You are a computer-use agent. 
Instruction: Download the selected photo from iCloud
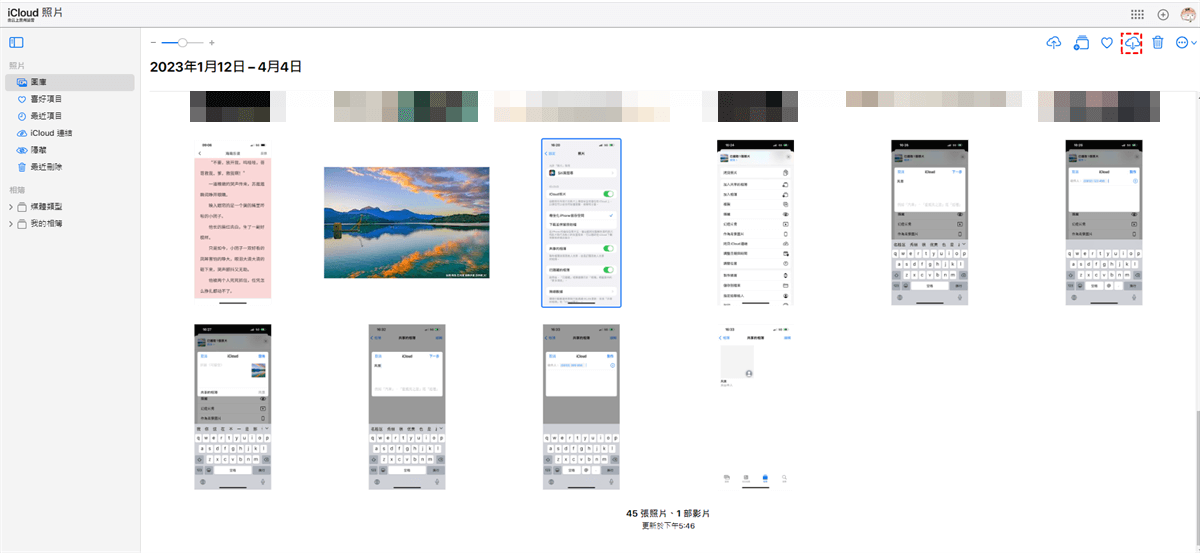[x=1132, y=43]
